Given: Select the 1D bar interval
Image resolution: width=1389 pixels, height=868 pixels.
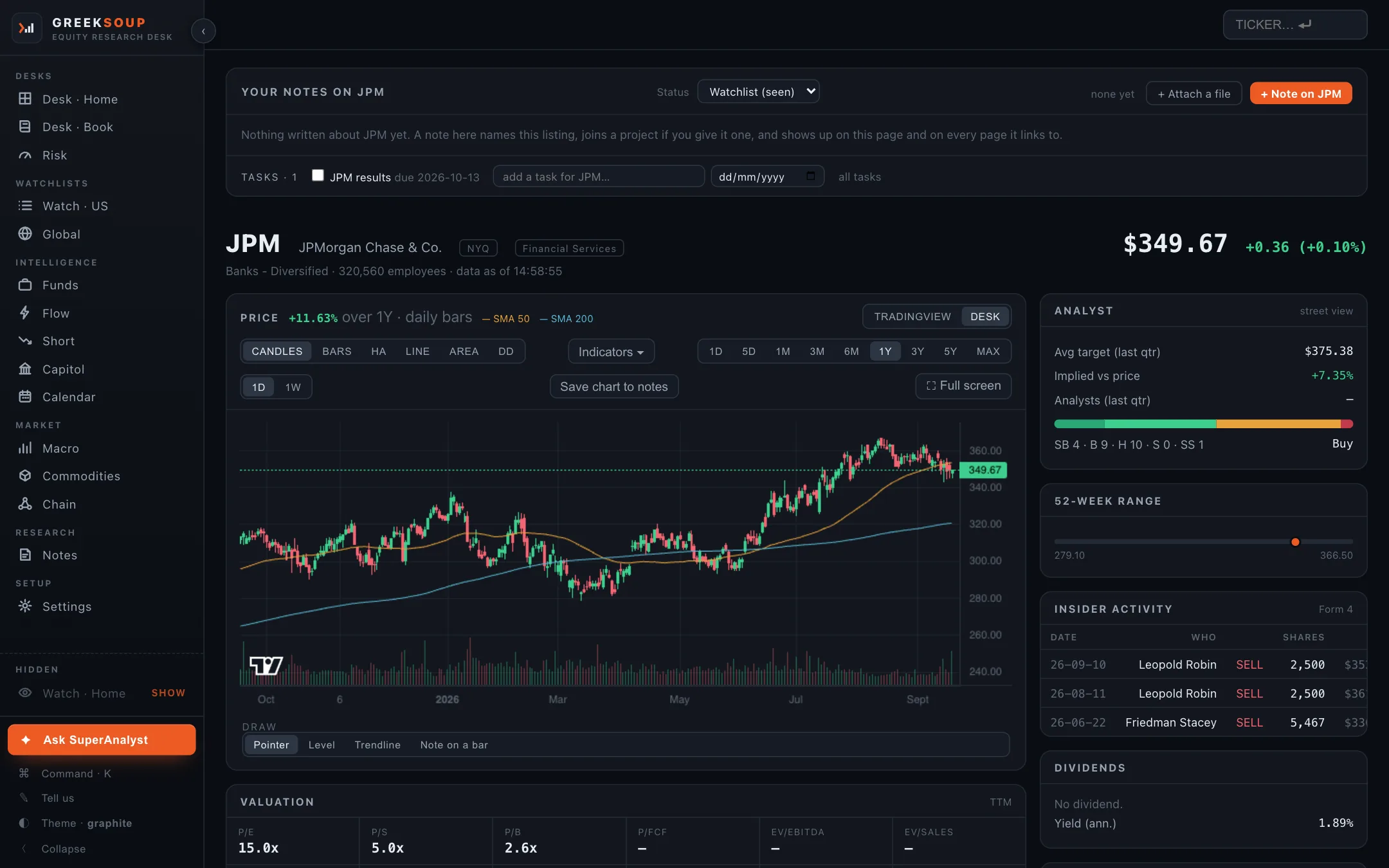Looking at the screenshot, I should (259, 387).
